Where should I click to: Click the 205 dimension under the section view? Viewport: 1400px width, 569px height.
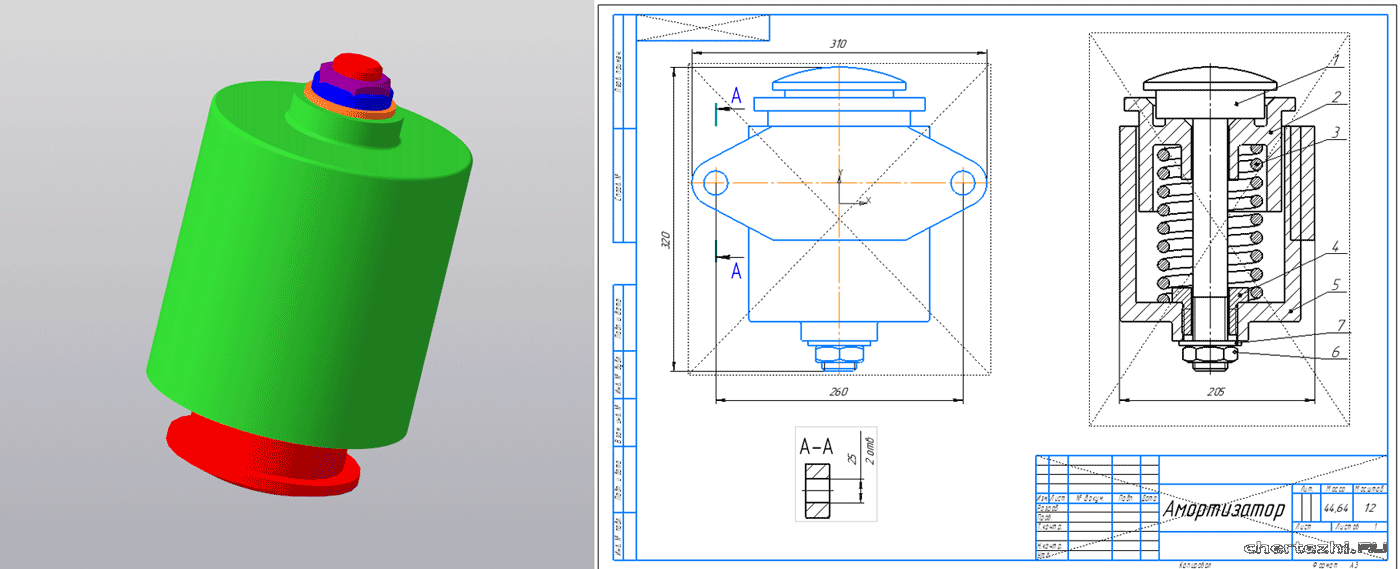[x=1216, y=393]
